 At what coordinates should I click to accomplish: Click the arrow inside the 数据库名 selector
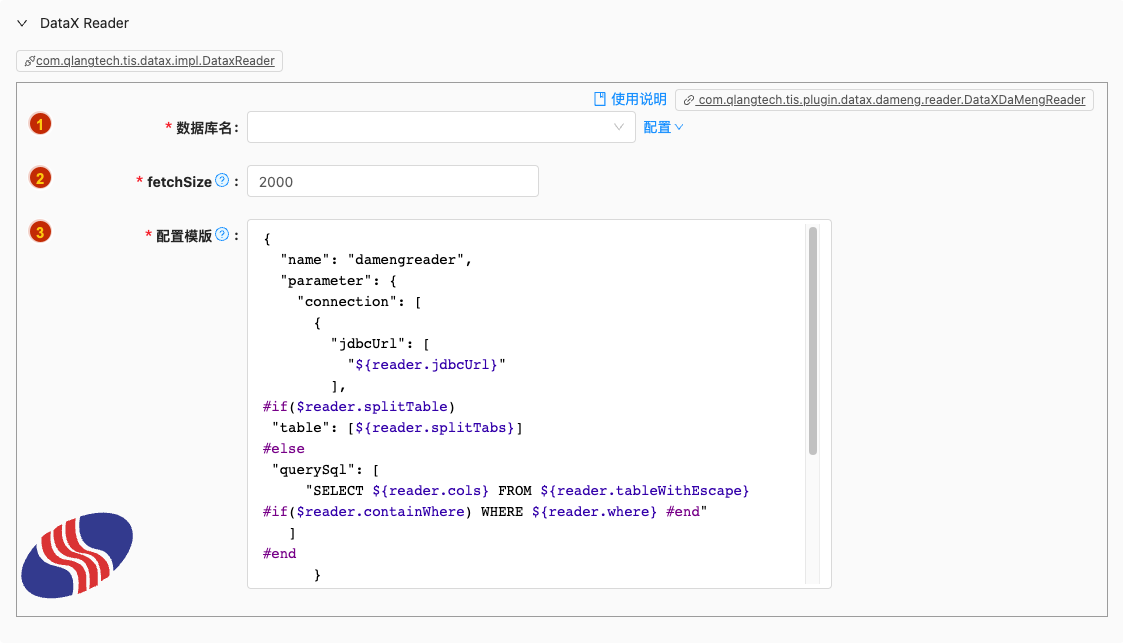pyautogui.click(x=619, y=127)
